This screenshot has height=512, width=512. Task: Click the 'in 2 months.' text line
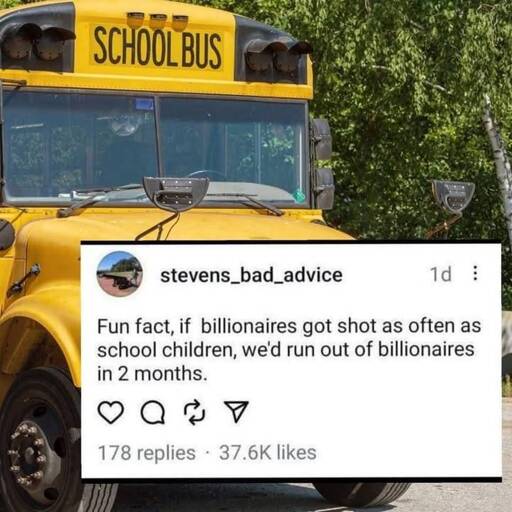(x=152, y=373)
